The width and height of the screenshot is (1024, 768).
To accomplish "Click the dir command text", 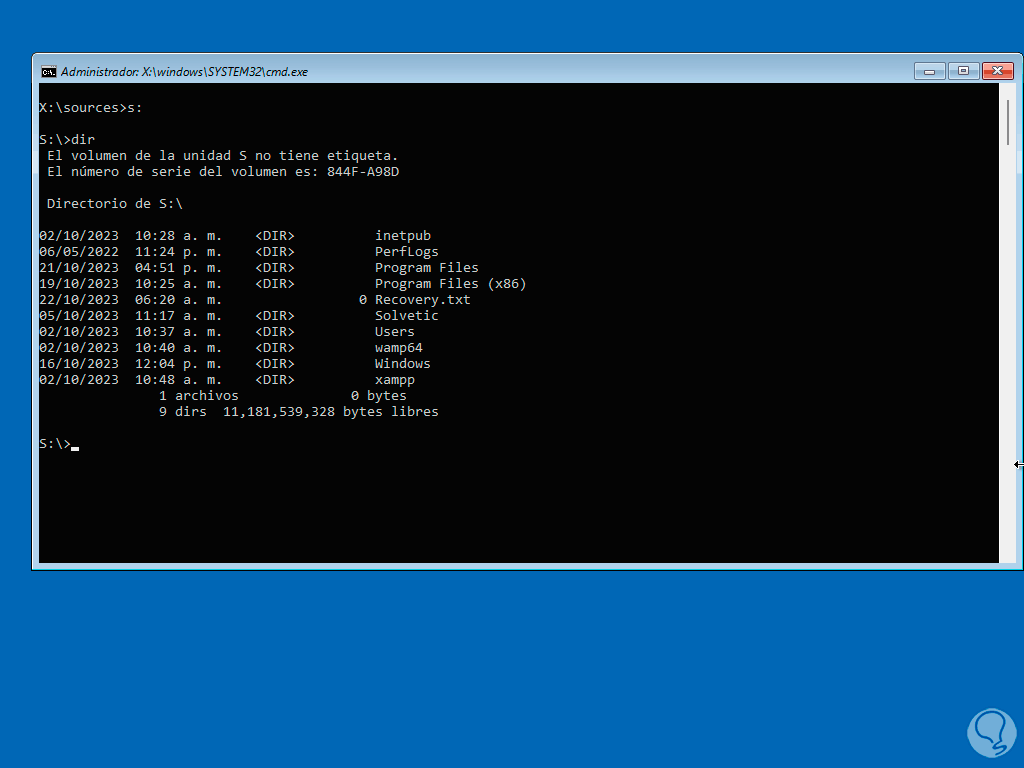I will coord(81,139).
